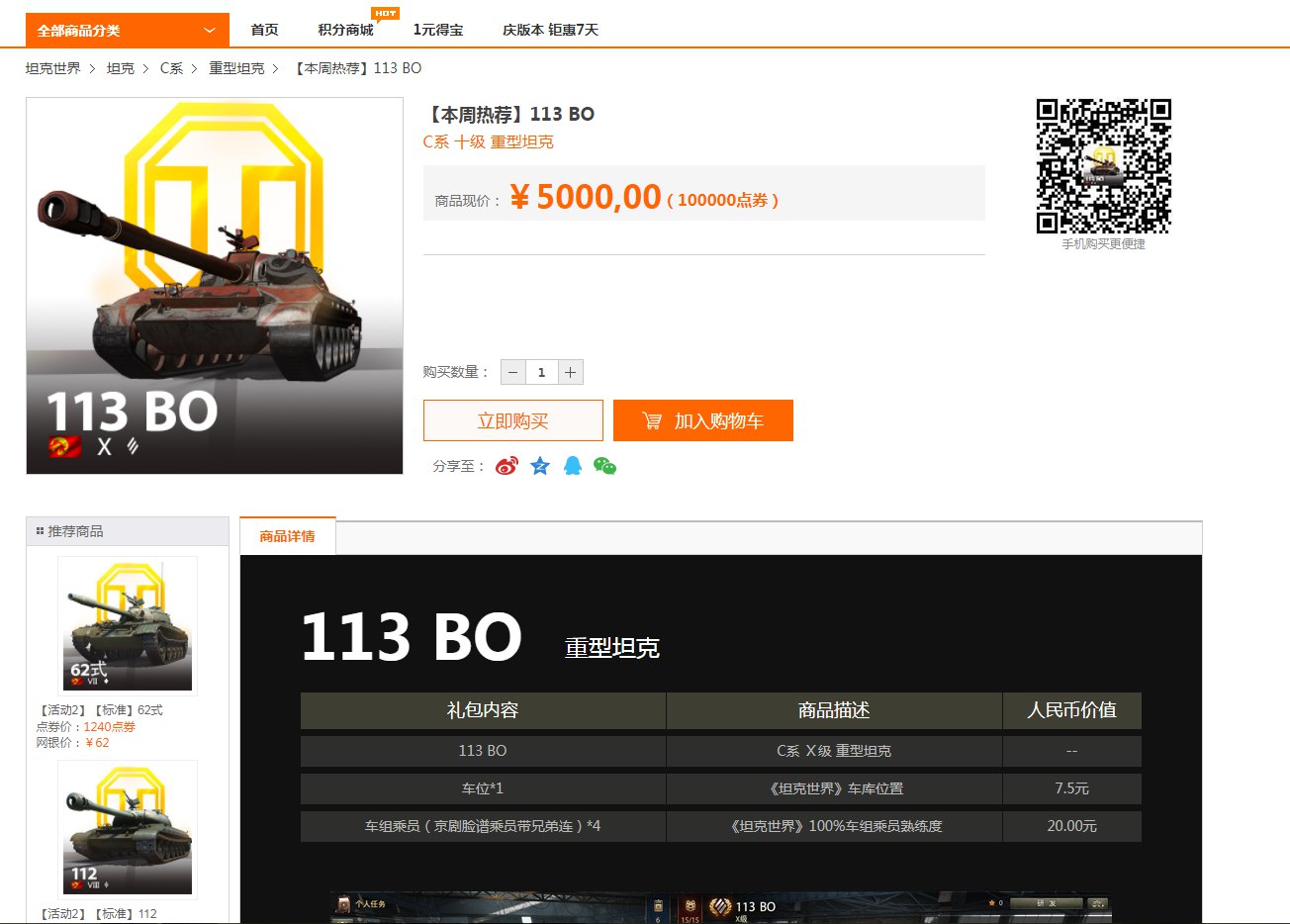Screen dimensions: 1290x924
Task: Click the 车位*1 table cell
Action: [483, 788]
